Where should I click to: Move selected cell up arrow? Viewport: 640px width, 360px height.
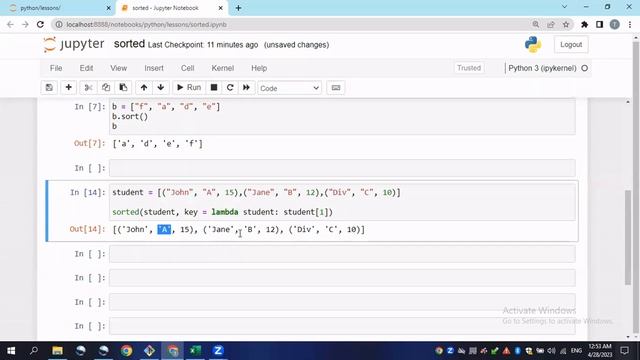144,88
